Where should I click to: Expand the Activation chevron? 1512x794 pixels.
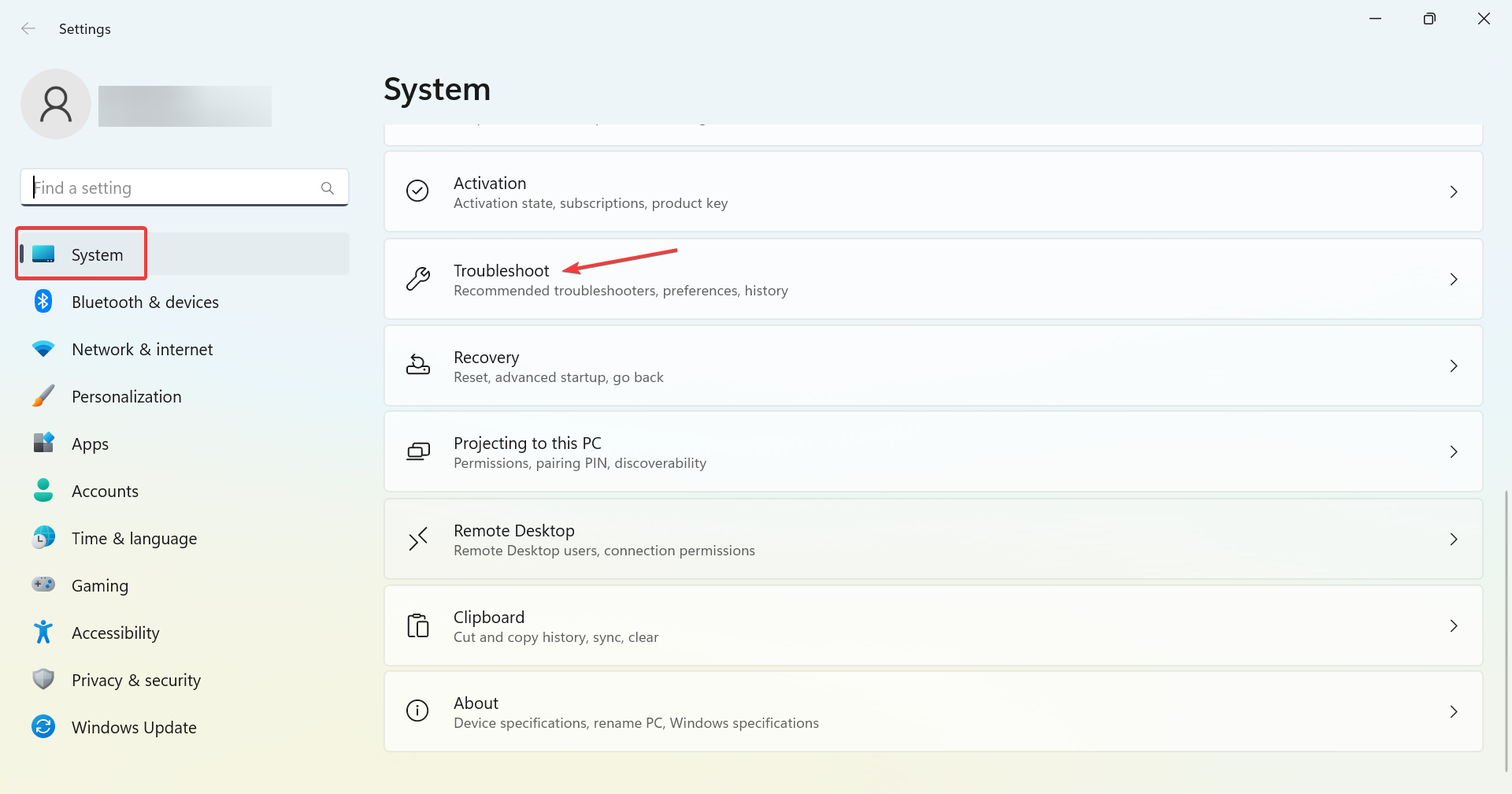pyautogui.click(x=1454, y=192)
